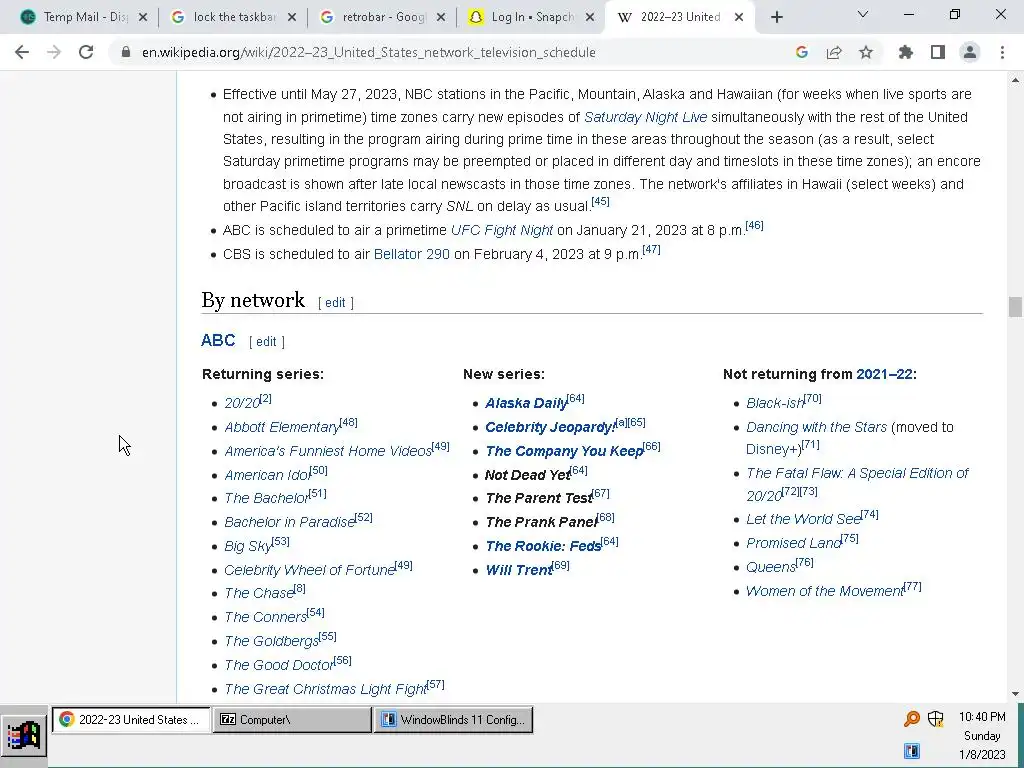Open The Great Christmas Light Fight link

(x=325, y=689)
